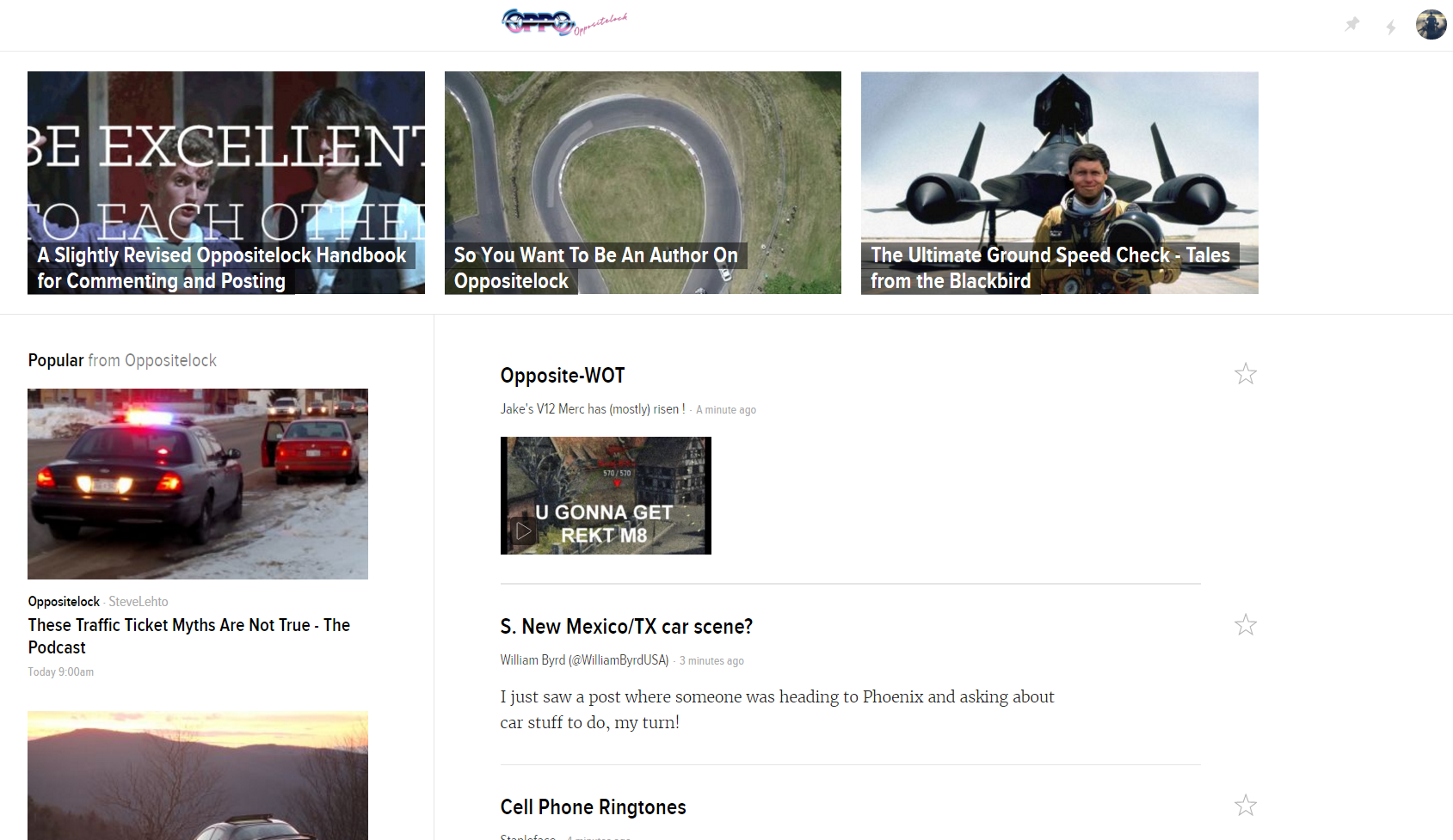Open These Traffic Ticket Myths podcast headline
Image resolution: width=1453 pixels, height=840 pixels.
[x=189, y=636]
